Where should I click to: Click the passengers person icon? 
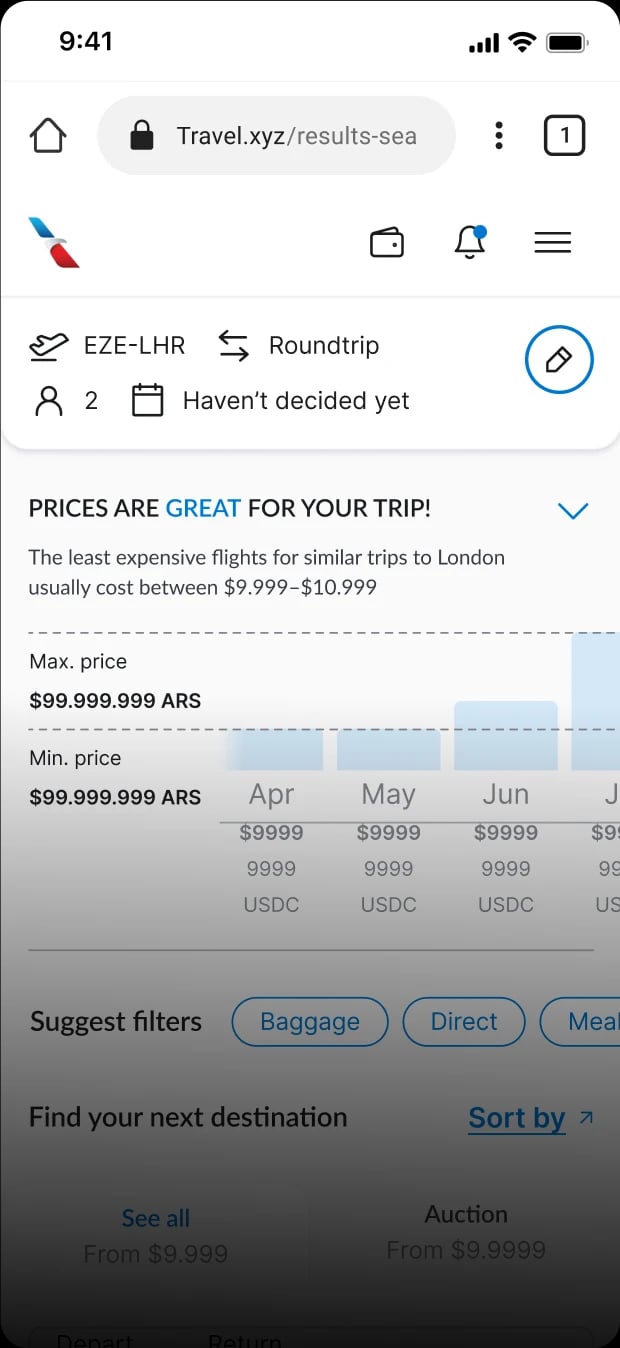pyautogui.click(x=48, y=401)
